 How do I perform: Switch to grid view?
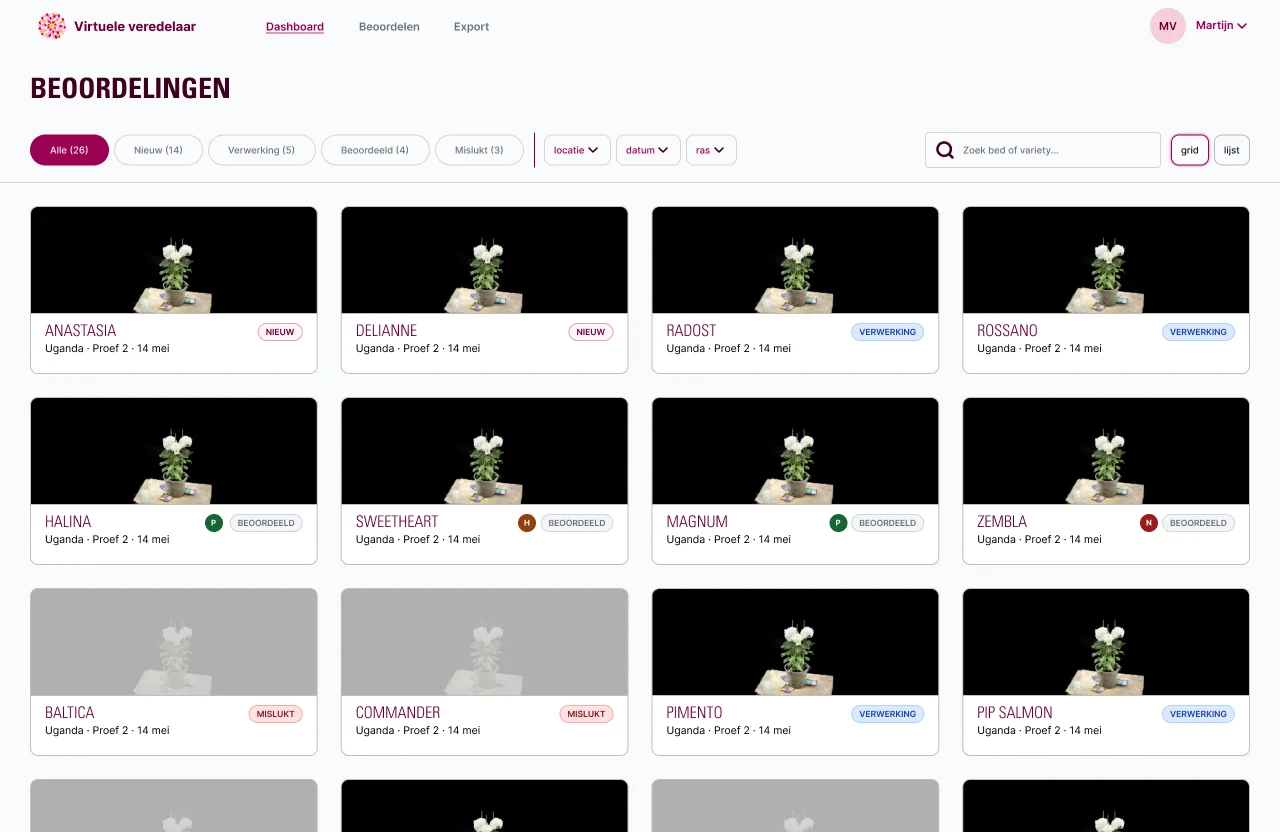pos(1190,150)
